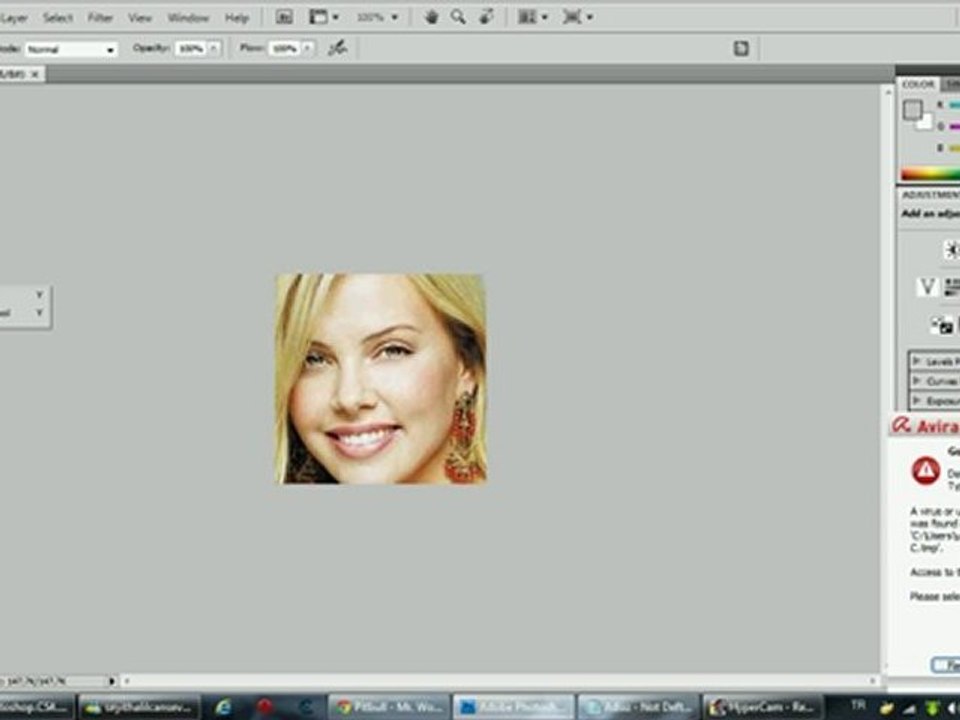Screen dimensions: 960x720
Task: Open the Window menu
Action: coord(188,18)
